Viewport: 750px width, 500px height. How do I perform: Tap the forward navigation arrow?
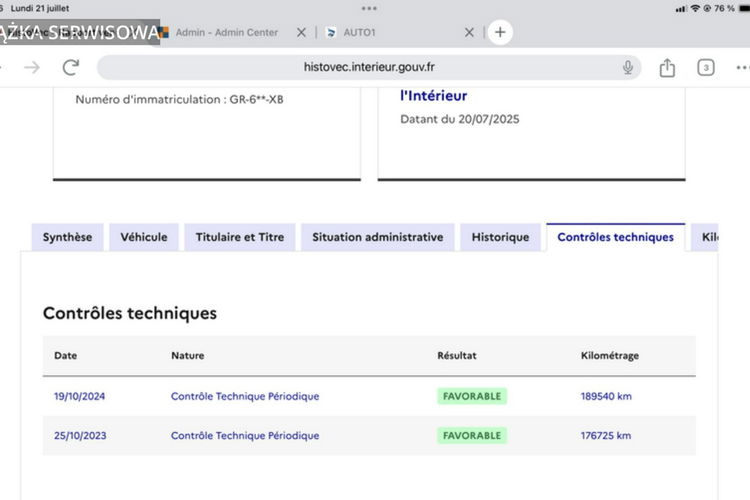pyautogui.click(x=32, y=67)
